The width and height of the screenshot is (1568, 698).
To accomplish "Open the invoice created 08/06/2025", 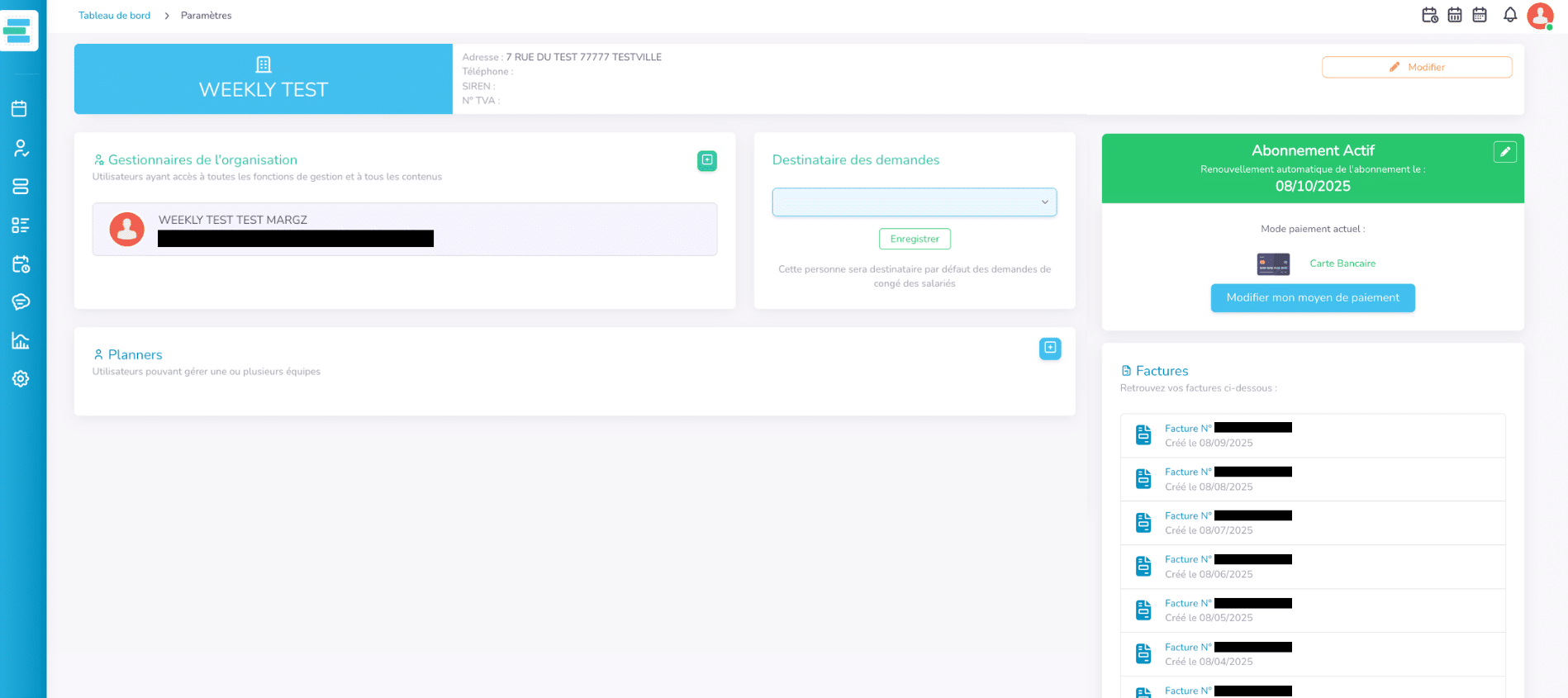I will click(1313, 567).
